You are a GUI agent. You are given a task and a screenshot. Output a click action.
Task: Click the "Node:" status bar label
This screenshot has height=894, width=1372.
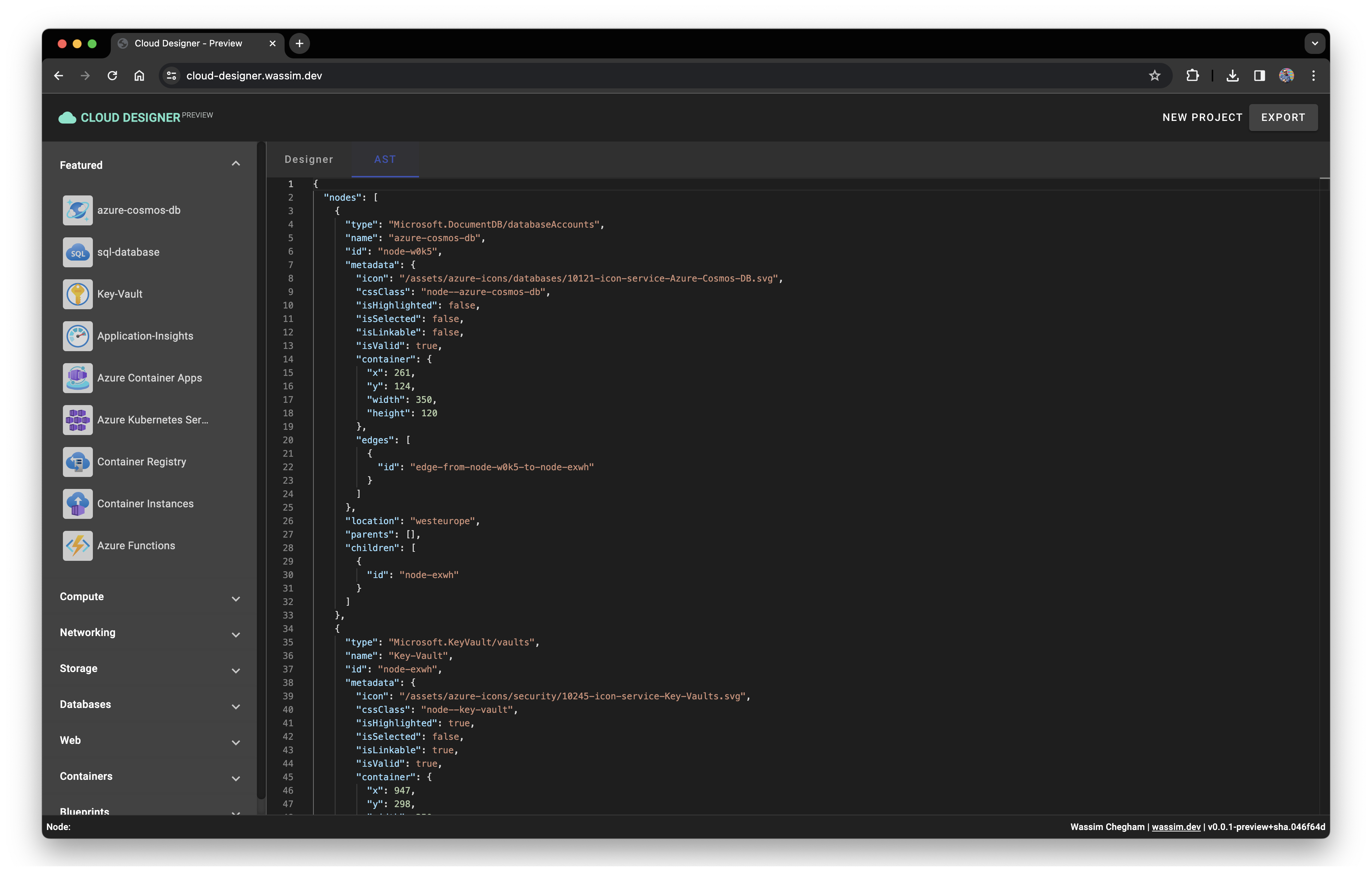[58, 827]
